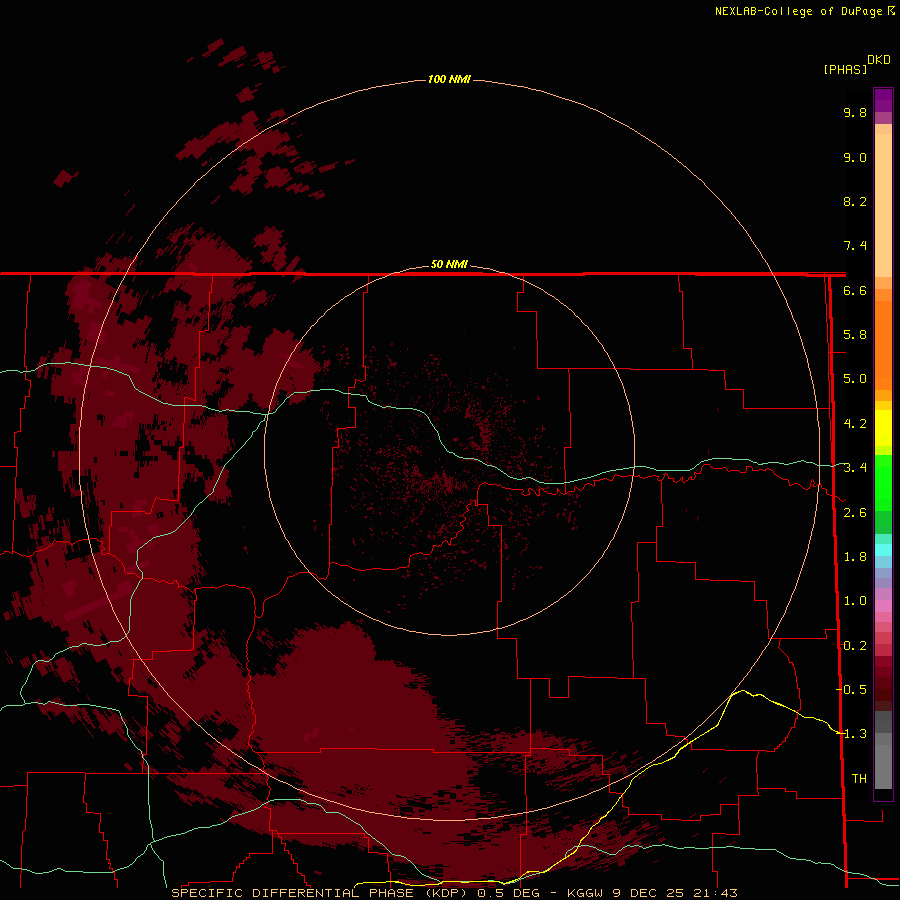Click the KGGW station identifier in caption

585,893
